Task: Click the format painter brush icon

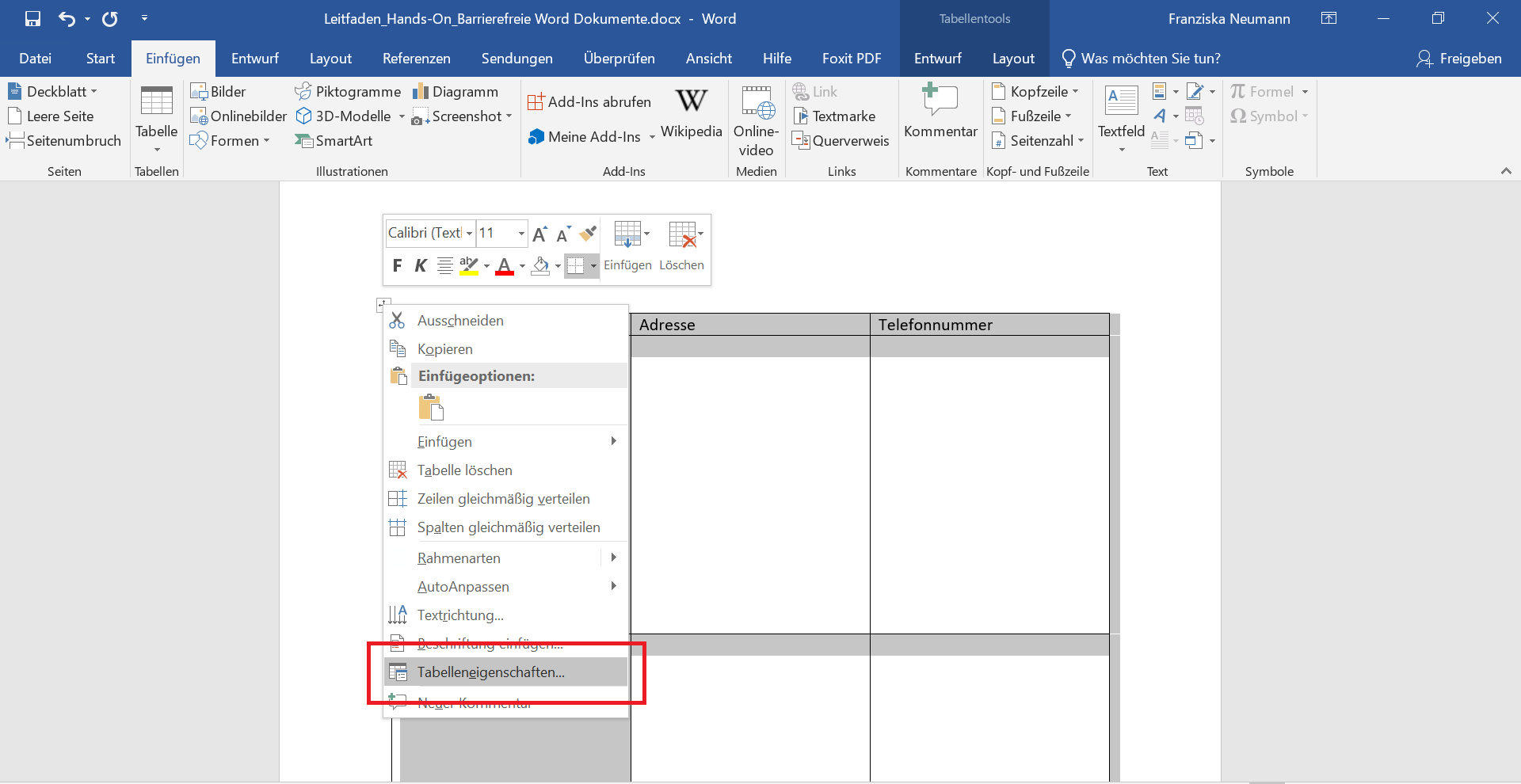Action: pyautogui.click(x=588, y=233)
